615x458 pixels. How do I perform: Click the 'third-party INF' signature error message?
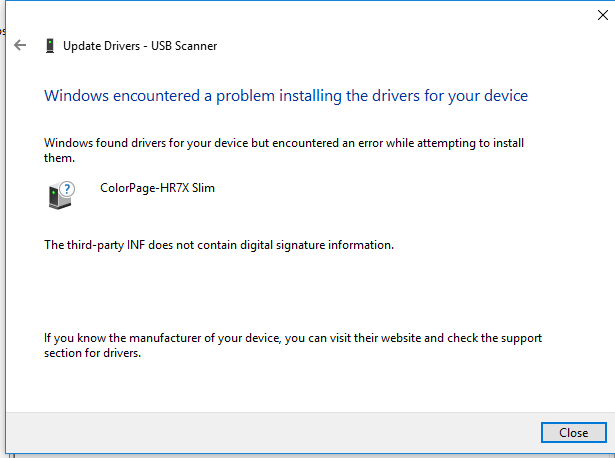click(x=219, y=245)
